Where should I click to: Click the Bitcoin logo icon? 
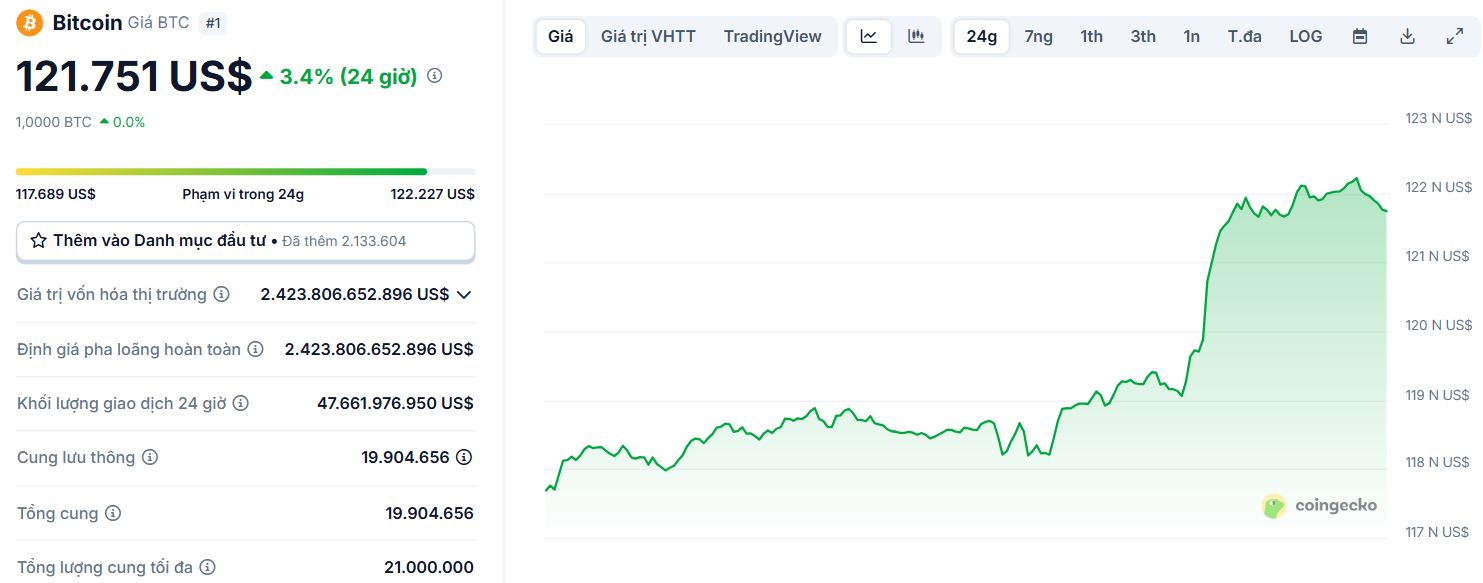(x=30, y=22)
